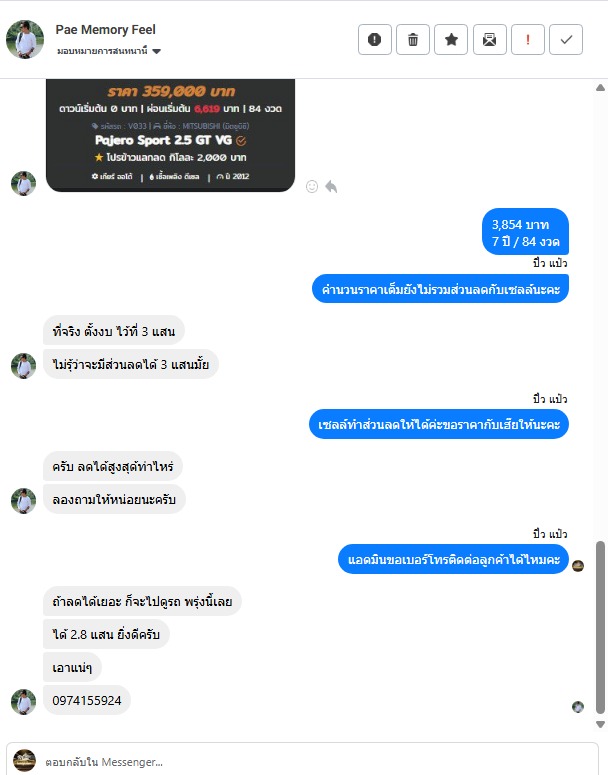Flag conversation with red exclamation icon
This screenshot has height=775, width=608.
tap(527, 40)
